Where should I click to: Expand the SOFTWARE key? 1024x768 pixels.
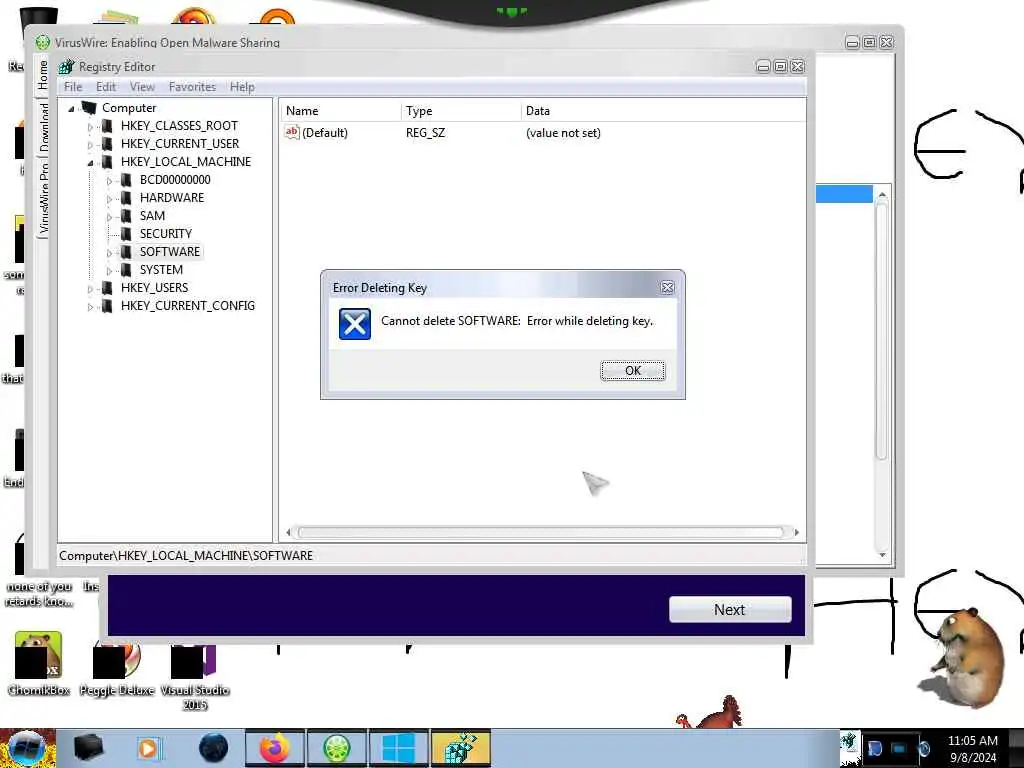coord(109,253)
